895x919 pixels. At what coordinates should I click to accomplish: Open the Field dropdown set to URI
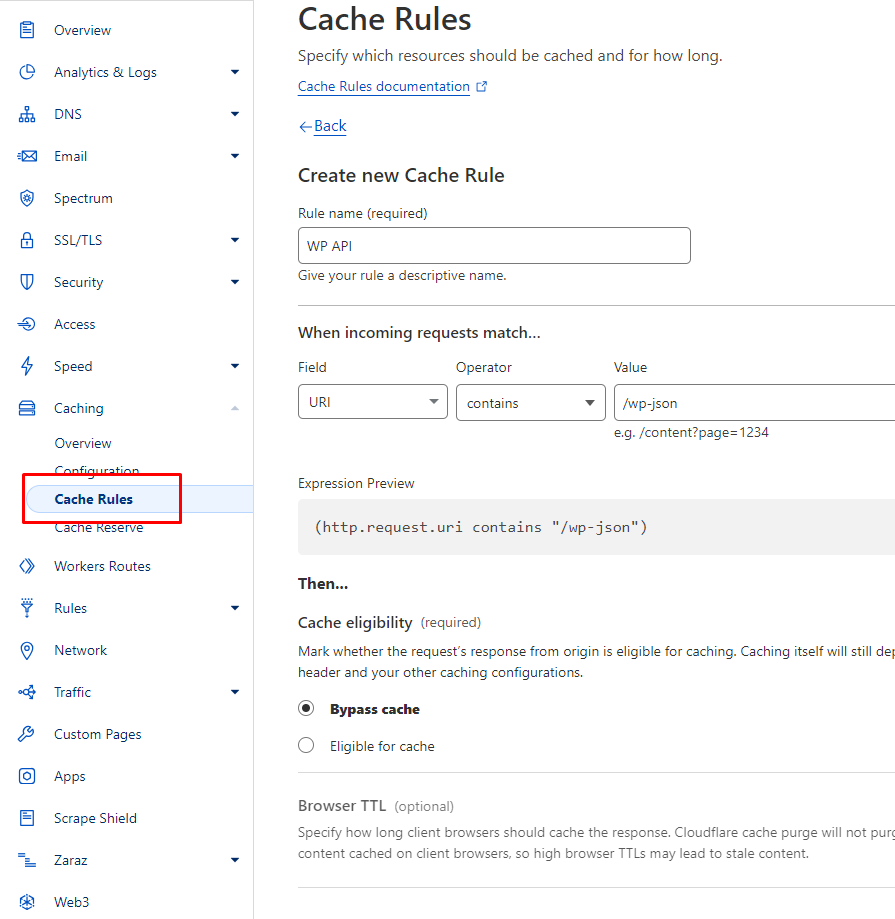point(372,402)
